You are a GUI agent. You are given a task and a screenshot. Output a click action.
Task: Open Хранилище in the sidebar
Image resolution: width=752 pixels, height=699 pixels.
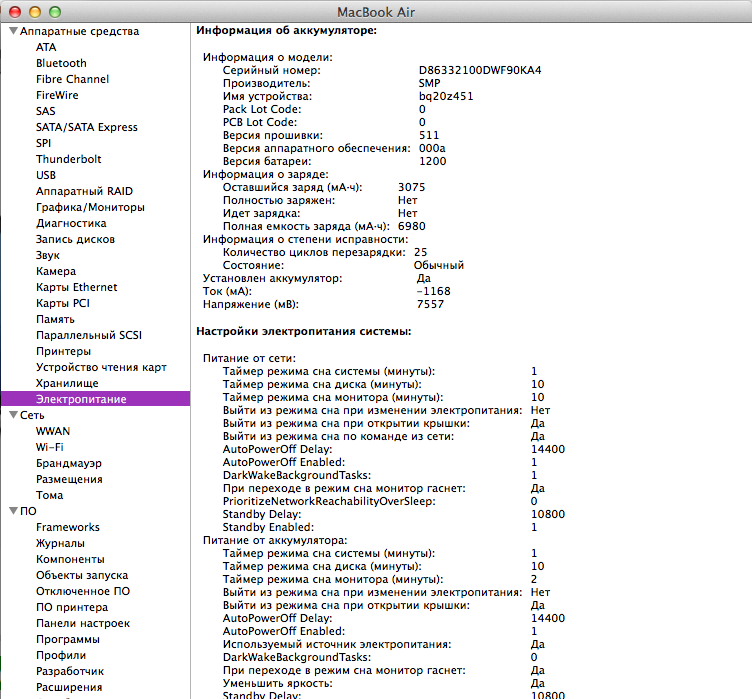coord(67,383)
